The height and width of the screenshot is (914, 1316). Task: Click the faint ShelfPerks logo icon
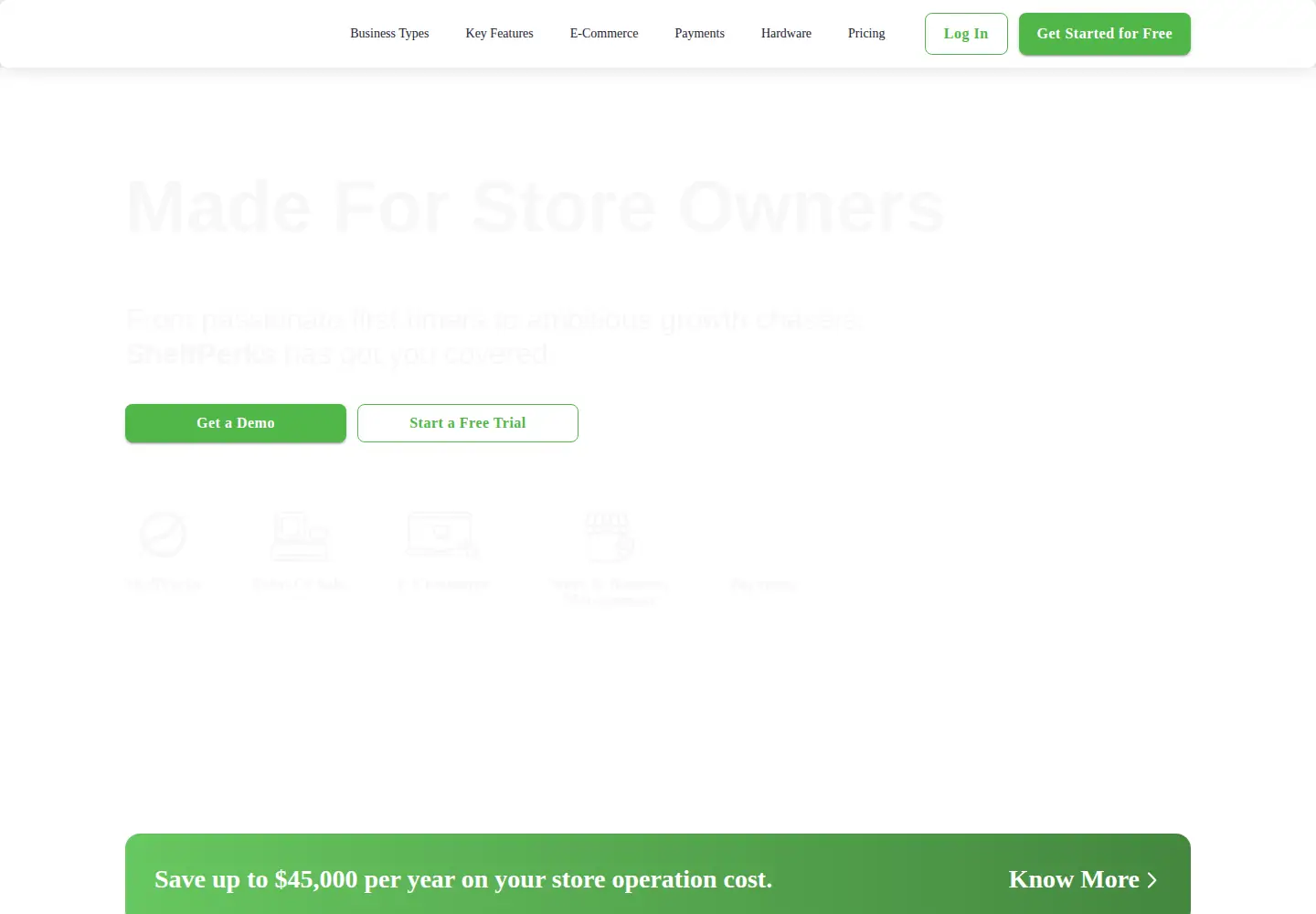tap(164, 535)
